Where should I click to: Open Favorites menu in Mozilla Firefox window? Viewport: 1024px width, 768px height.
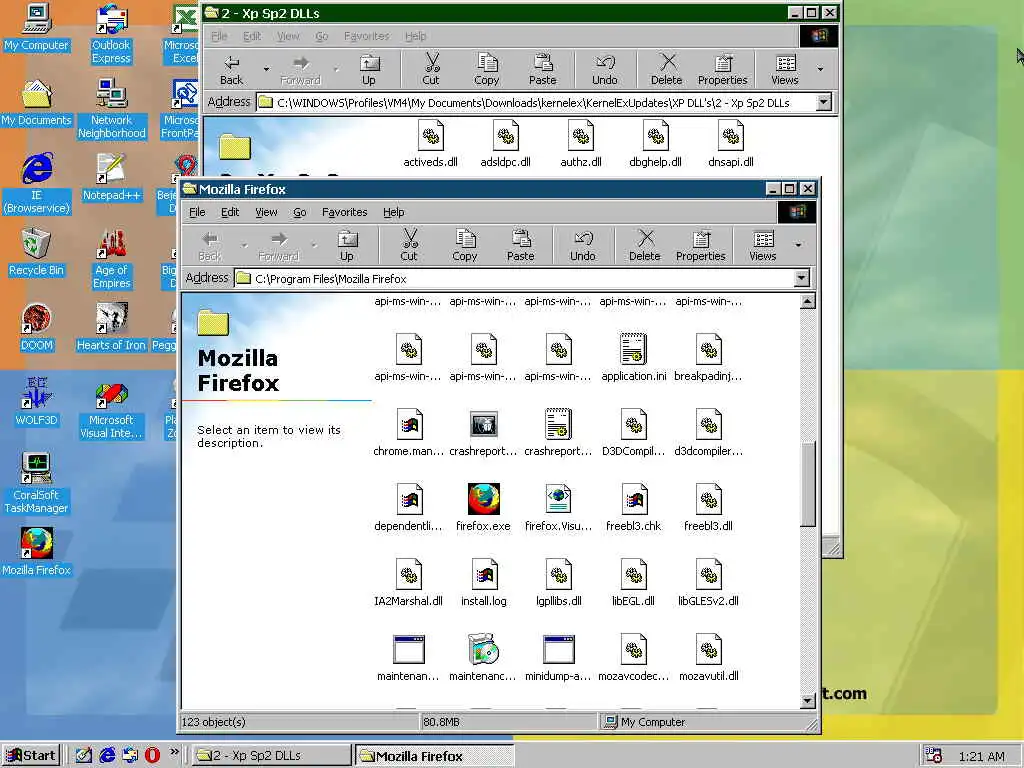tap(345, 212)
